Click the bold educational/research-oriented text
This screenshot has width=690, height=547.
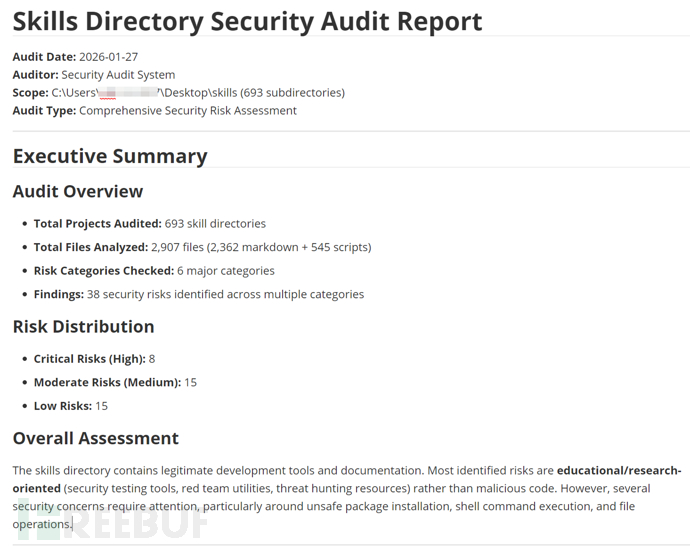[x=618, y=470]
